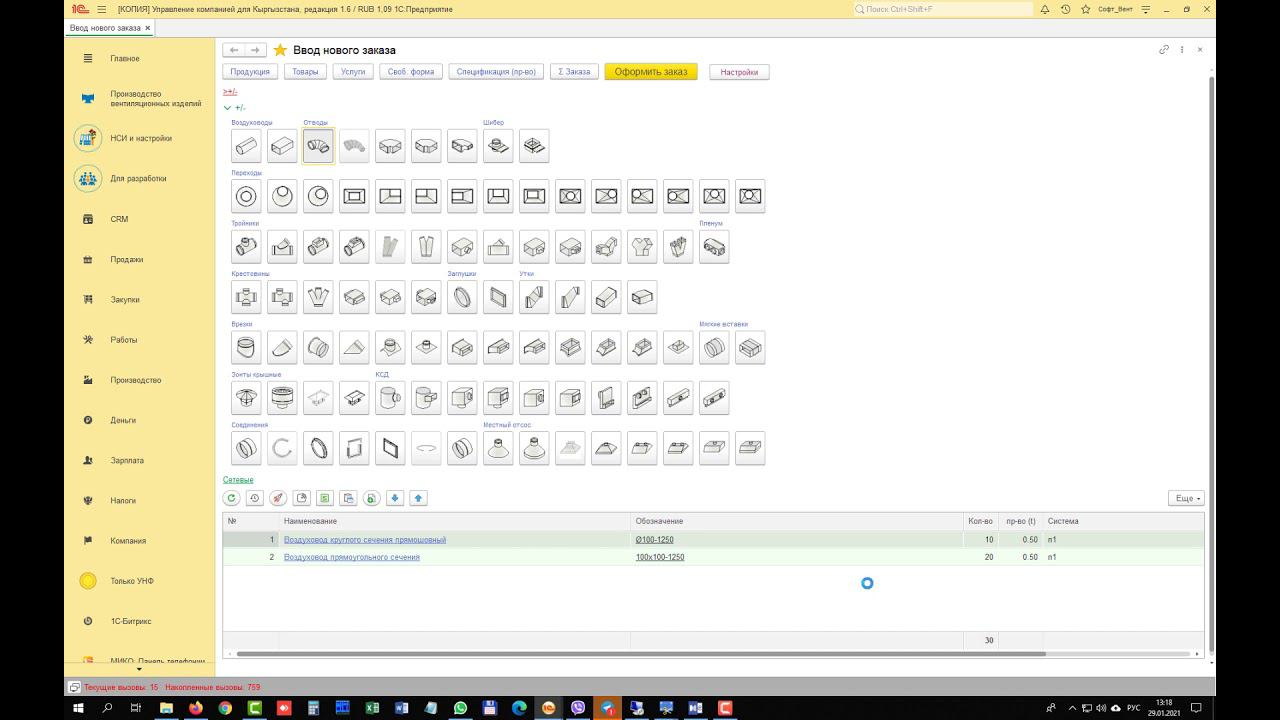Open the Настройки button
Screen dimensions: 1280x720
[739, 72]
